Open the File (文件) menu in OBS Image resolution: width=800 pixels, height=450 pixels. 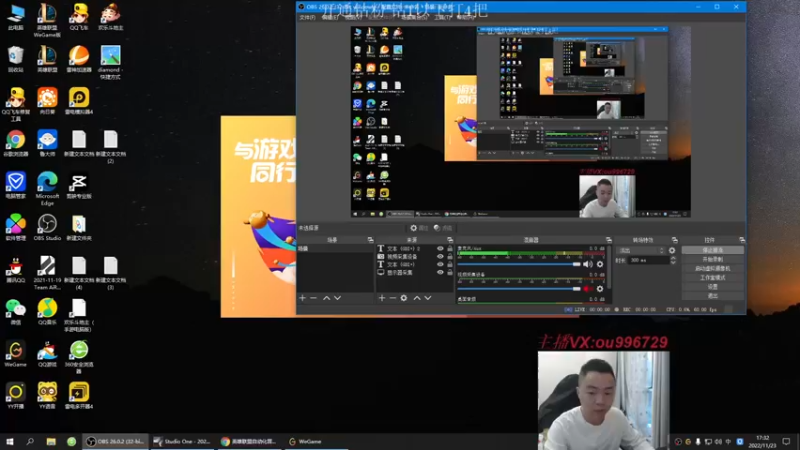coord(307,17)
